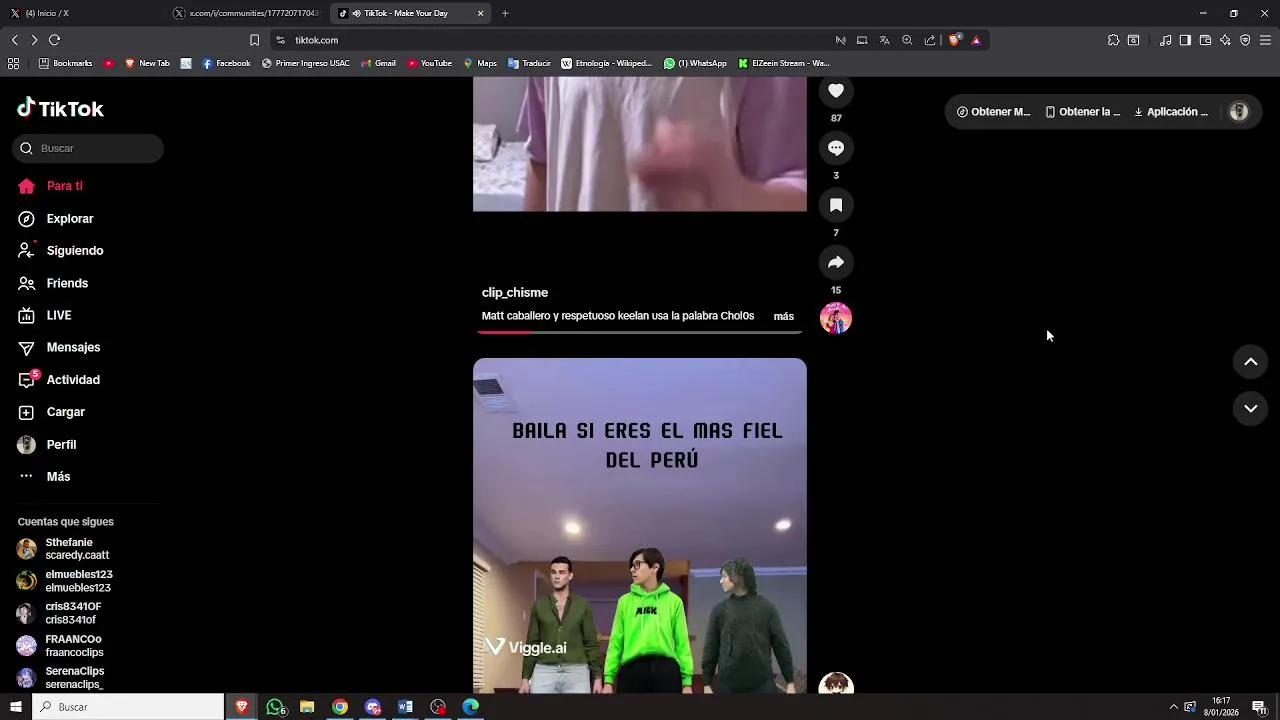This screenshot has width=1280, height=720.
Task: Bookmark this page using the address bar icon
Action: pyautogui.click(x=254, y=40)
